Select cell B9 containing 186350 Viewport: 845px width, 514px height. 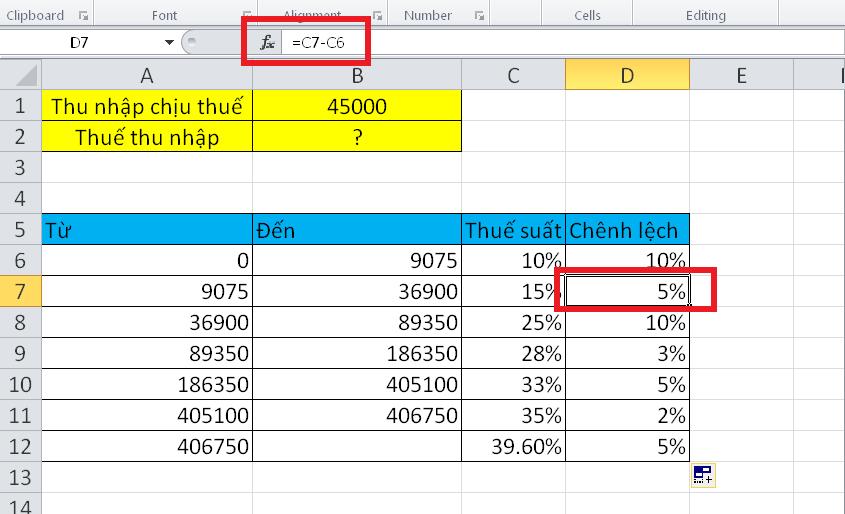coord(357,353)
